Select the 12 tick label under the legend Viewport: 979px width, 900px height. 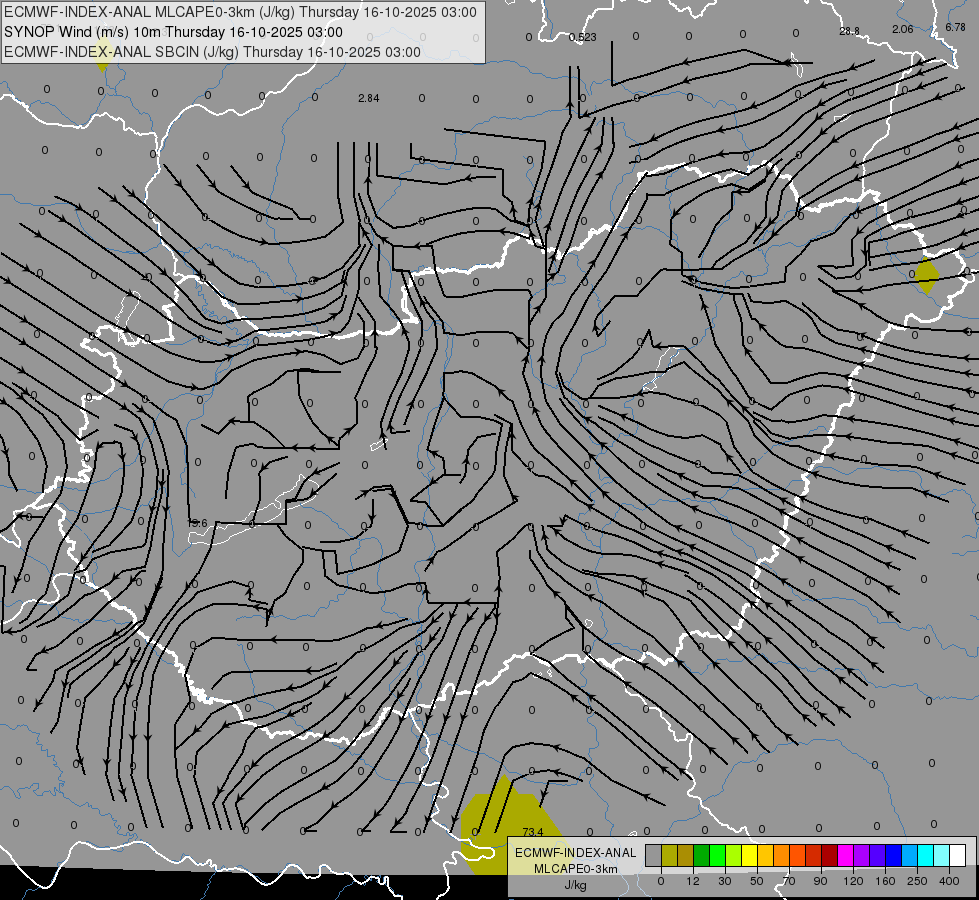693,880
